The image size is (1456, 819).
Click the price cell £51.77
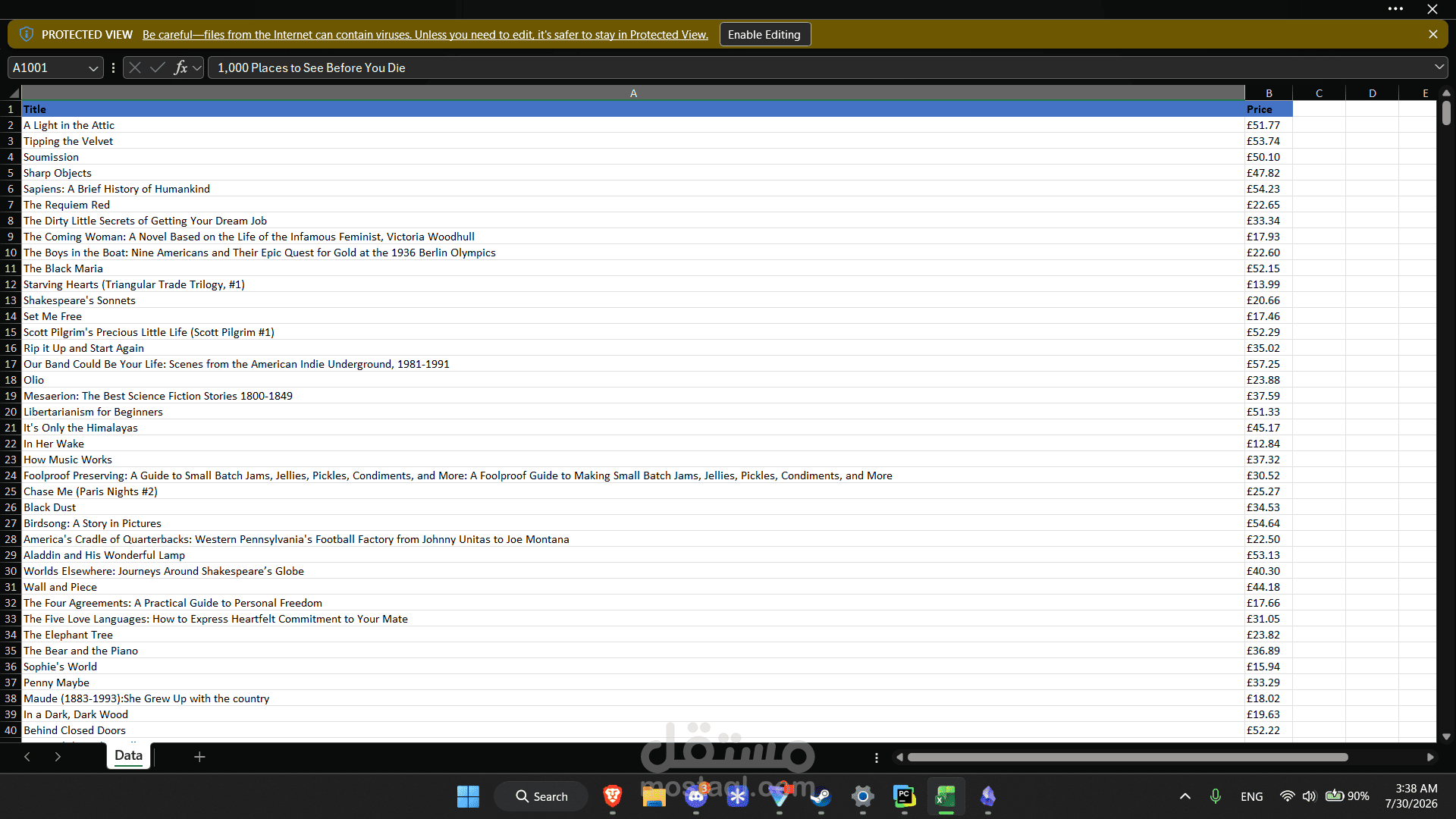coord(1269,125)
